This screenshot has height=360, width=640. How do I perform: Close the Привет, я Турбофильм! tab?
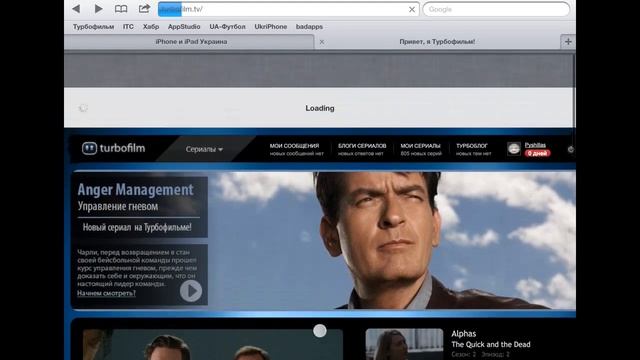click(x=322, y=42)
